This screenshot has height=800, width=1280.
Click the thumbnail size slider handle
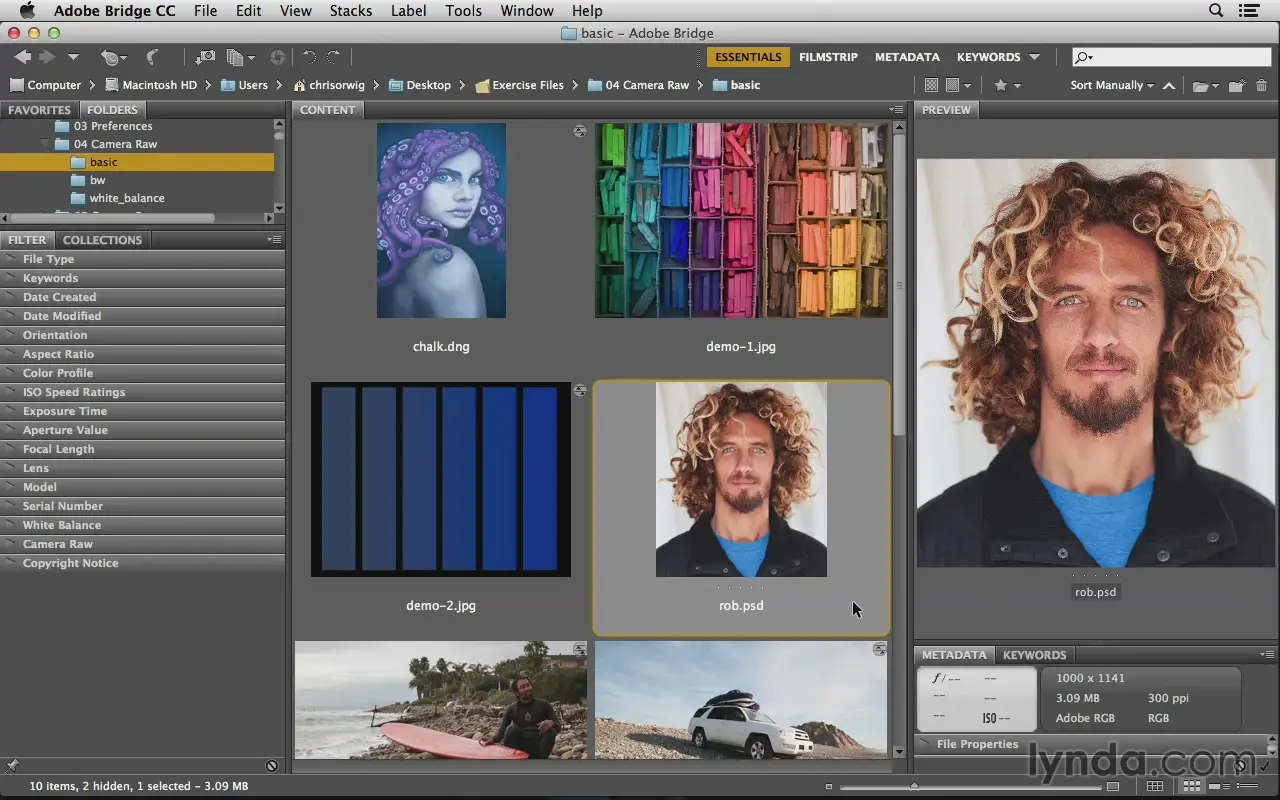[x=913, y=786]
